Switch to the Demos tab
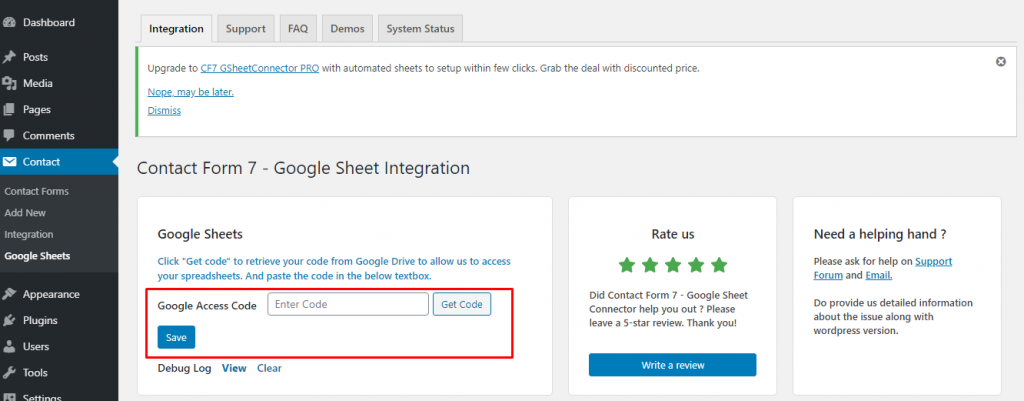The image size is (1024, 401). pyautogui.click(x=347, y=29)
